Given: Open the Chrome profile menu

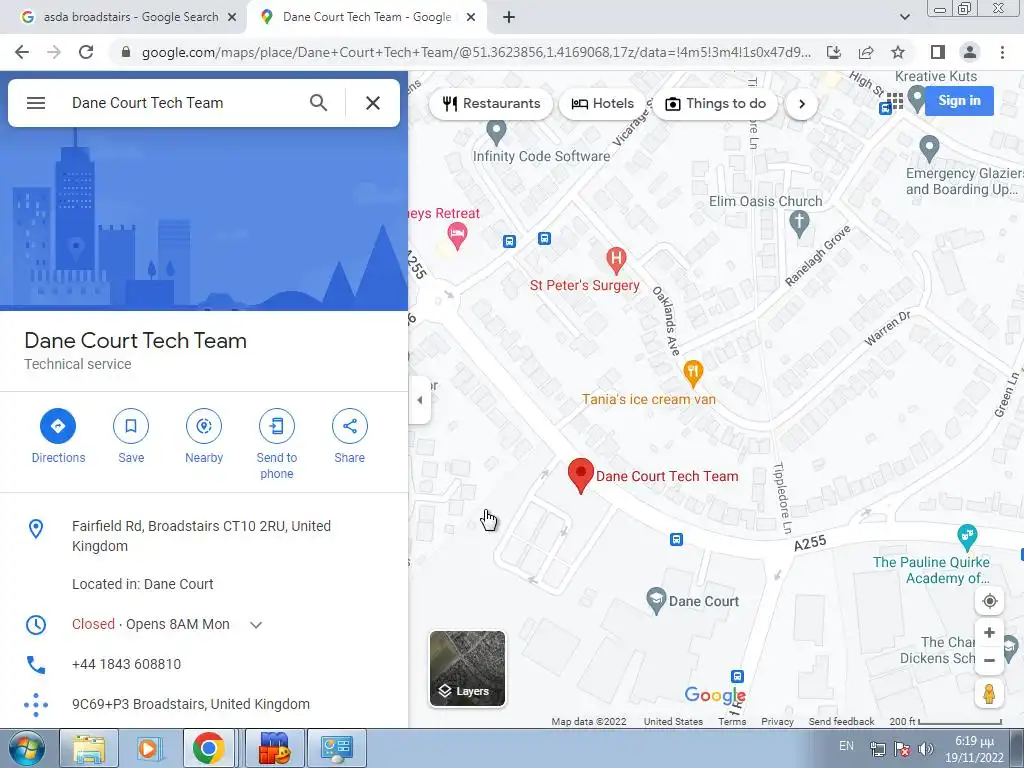Looking at the screenshot, I should [970, 52].
